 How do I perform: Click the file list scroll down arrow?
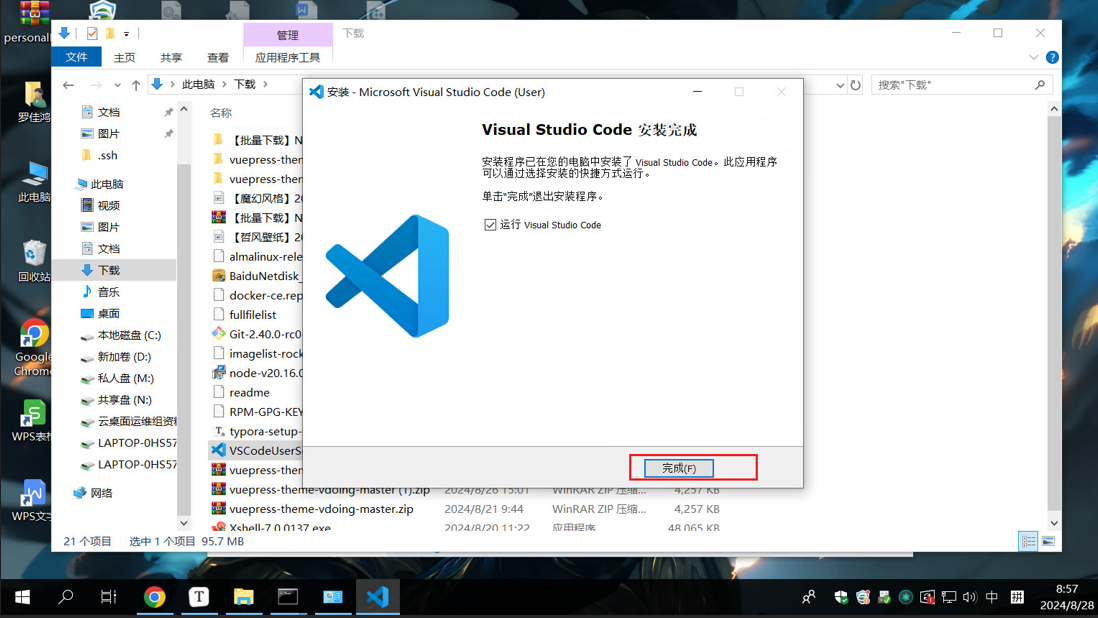click(1054, 523)
